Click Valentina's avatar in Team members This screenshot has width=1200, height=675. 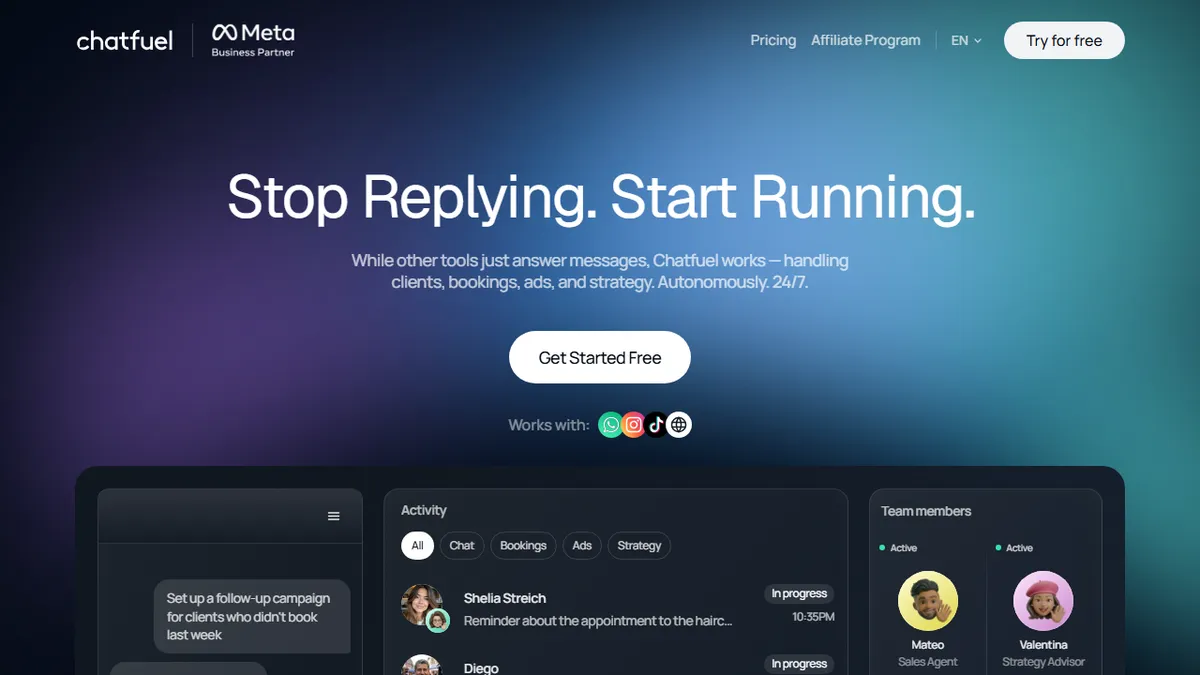point(1043,601)
